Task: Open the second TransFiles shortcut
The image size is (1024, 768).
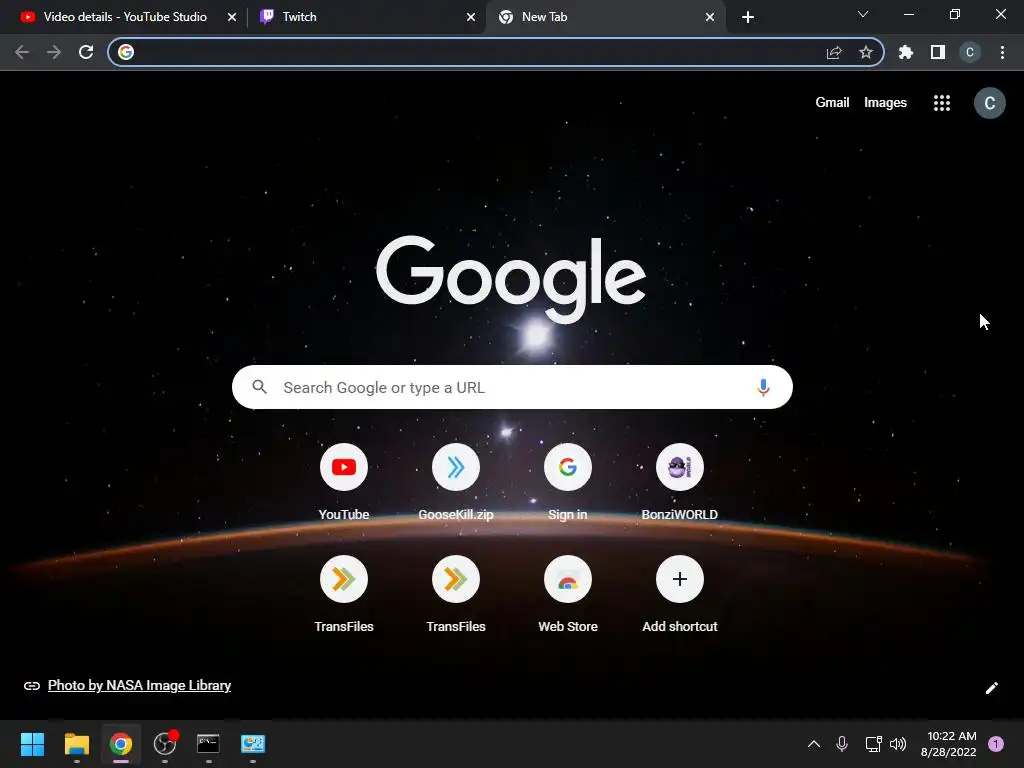Action: click(456, 579)
